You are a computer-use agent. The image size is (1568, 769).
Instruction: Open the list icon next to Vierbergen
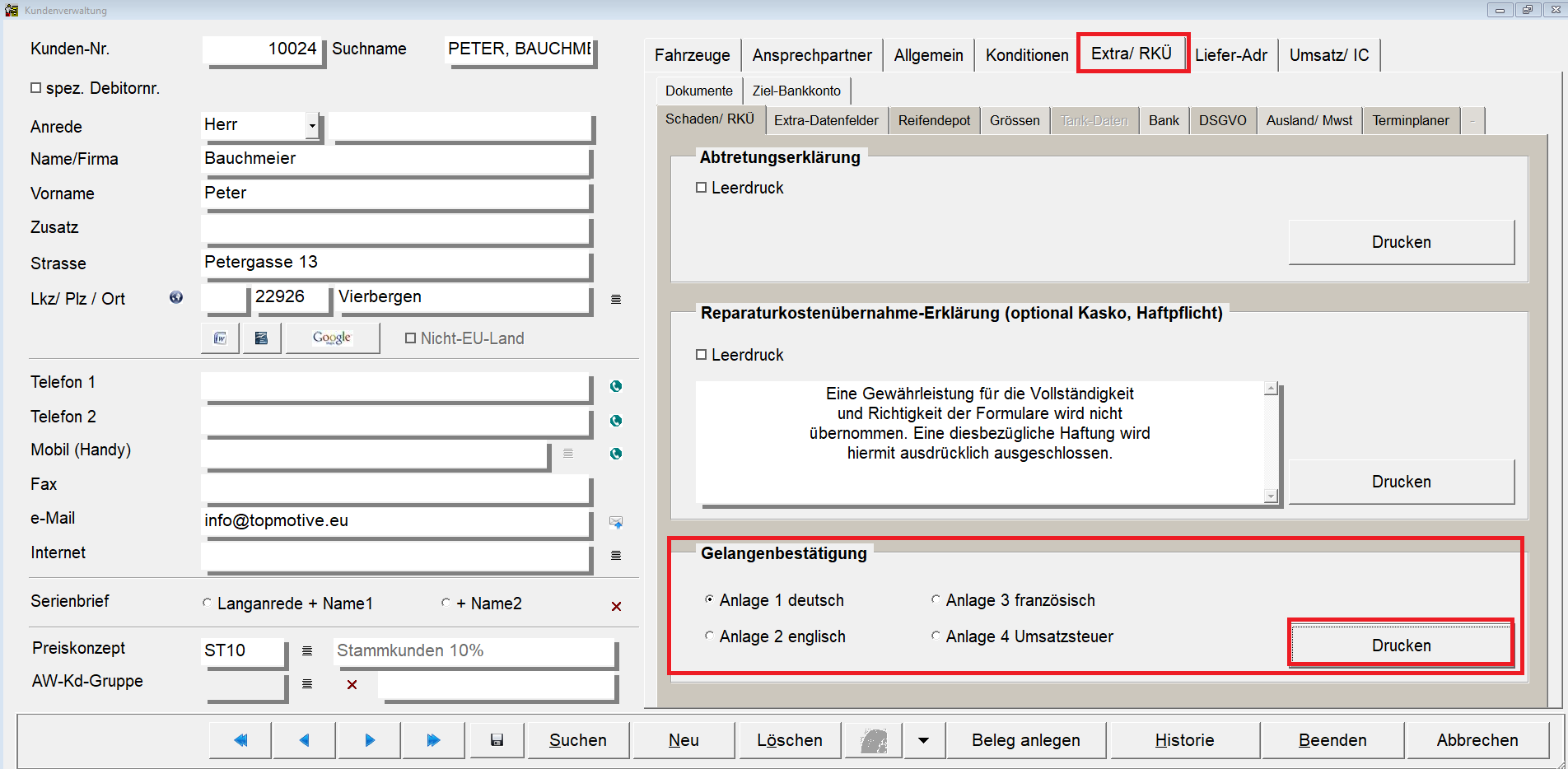[x=616, y=299]
